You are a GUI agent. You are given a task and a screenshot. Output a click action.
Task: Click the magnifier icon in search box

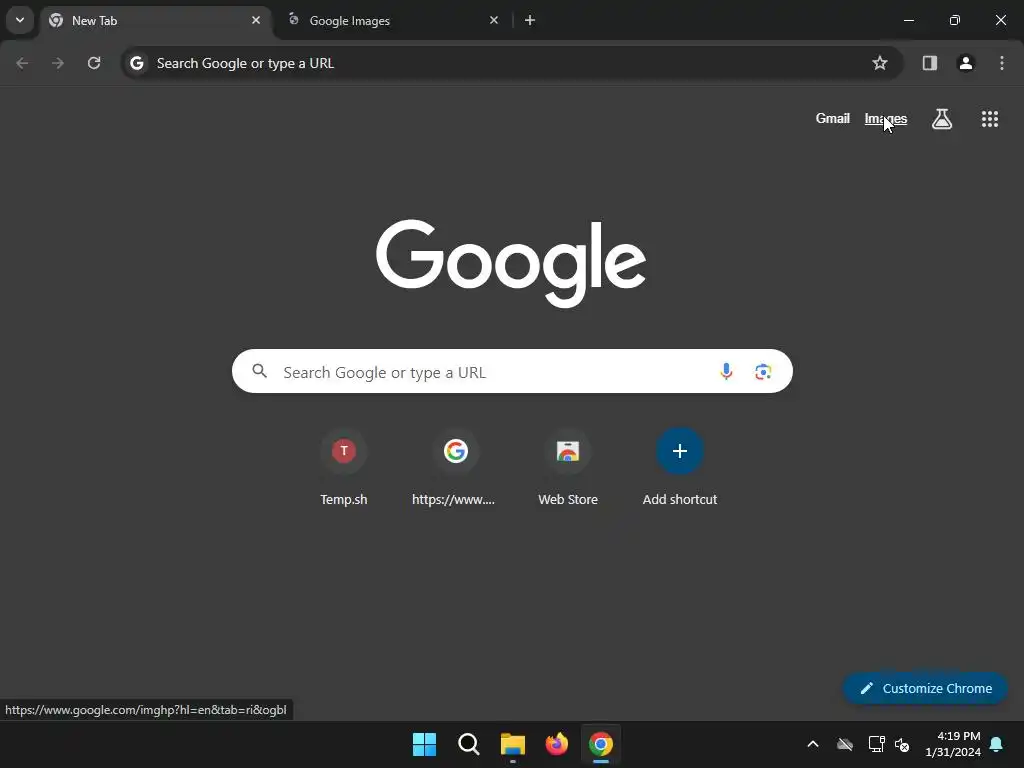tap(260, 371)
